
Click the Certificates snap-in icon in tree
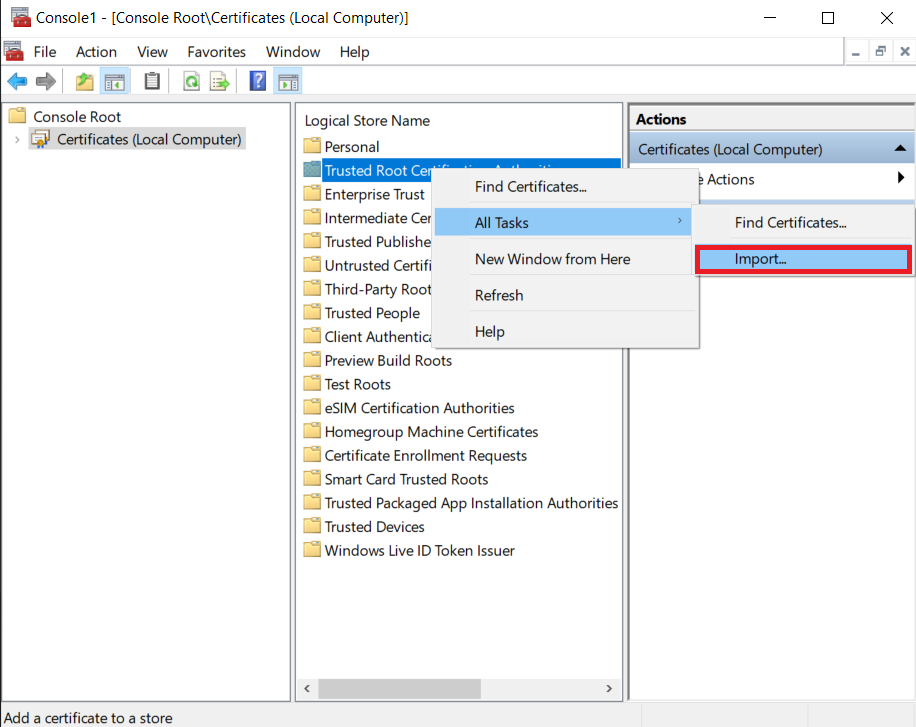click(40, 140)
